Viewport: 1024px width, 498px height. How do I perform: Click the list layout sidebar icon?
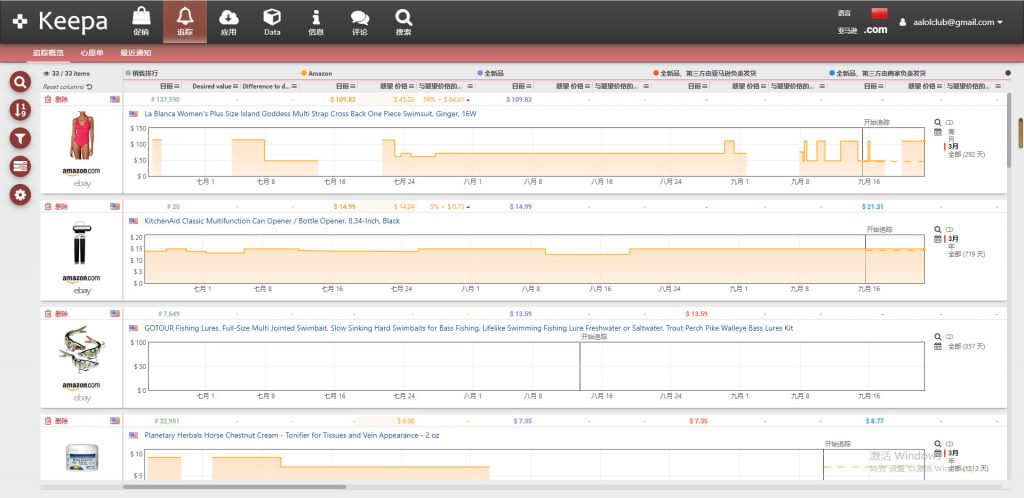coord(18,166)
